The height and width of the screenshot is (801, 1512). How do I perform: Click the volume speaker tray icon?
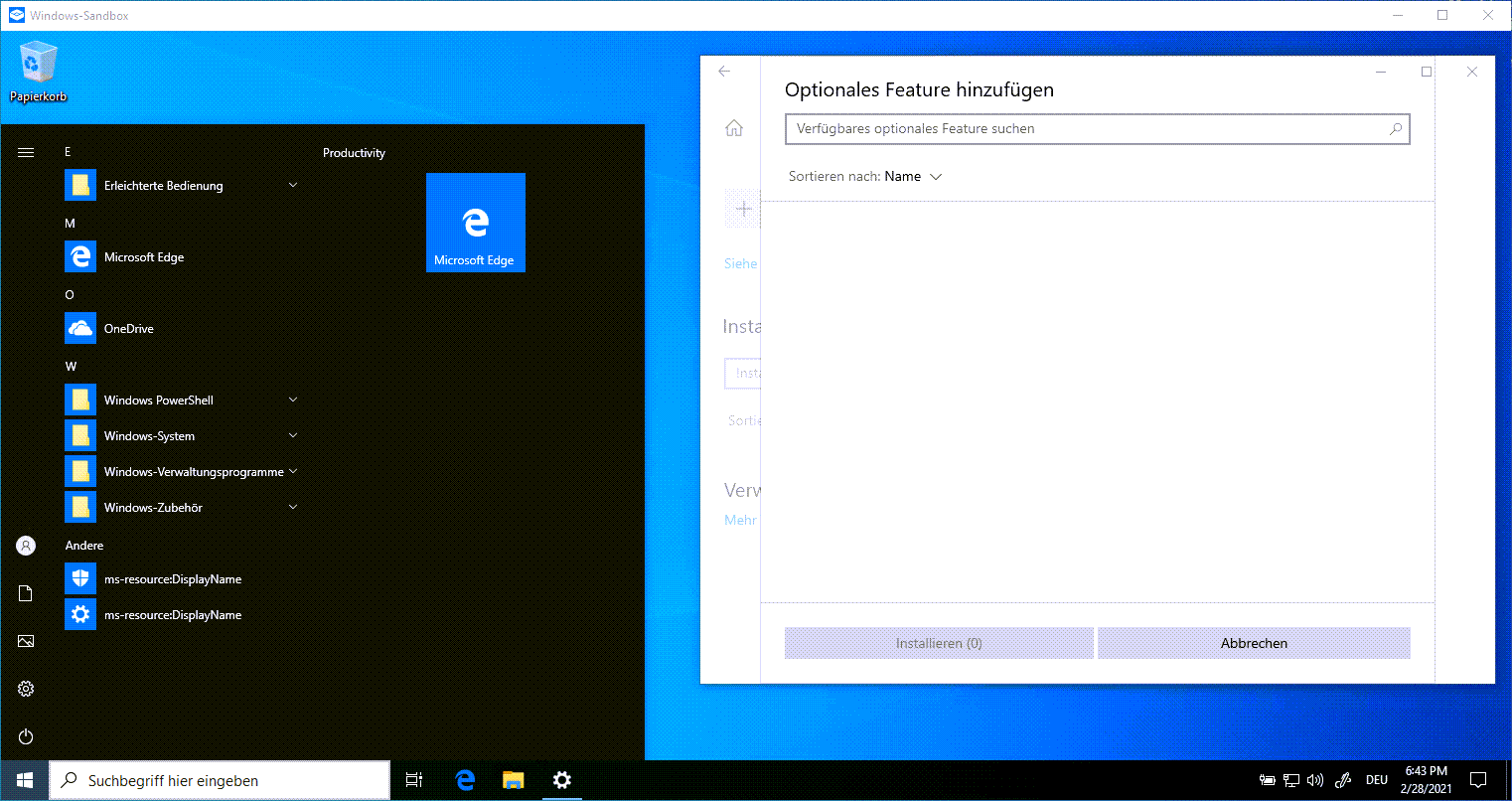click(1316, 780)
